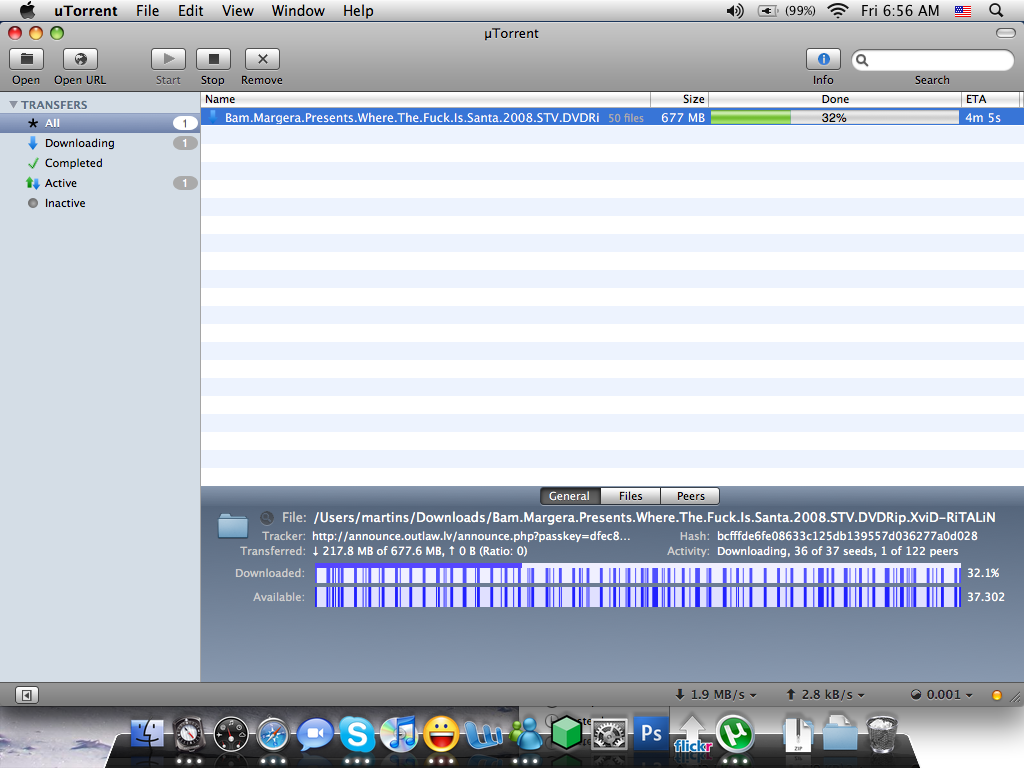The width and height of the screenshot is (1024, 768).
Task: Open System Preferences gear in Dock
Action: [x=609, y=734]
